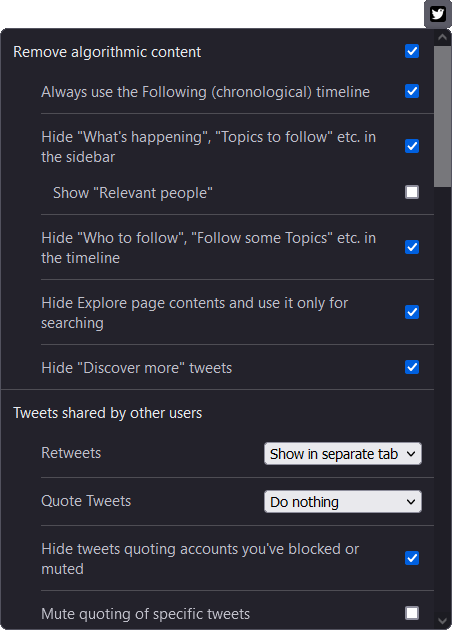Click the Twitter extension icon in toolbar
Image resolution: width=452 pixels, height=630 pixels.
pyautogui.click(x=438, y=14)
